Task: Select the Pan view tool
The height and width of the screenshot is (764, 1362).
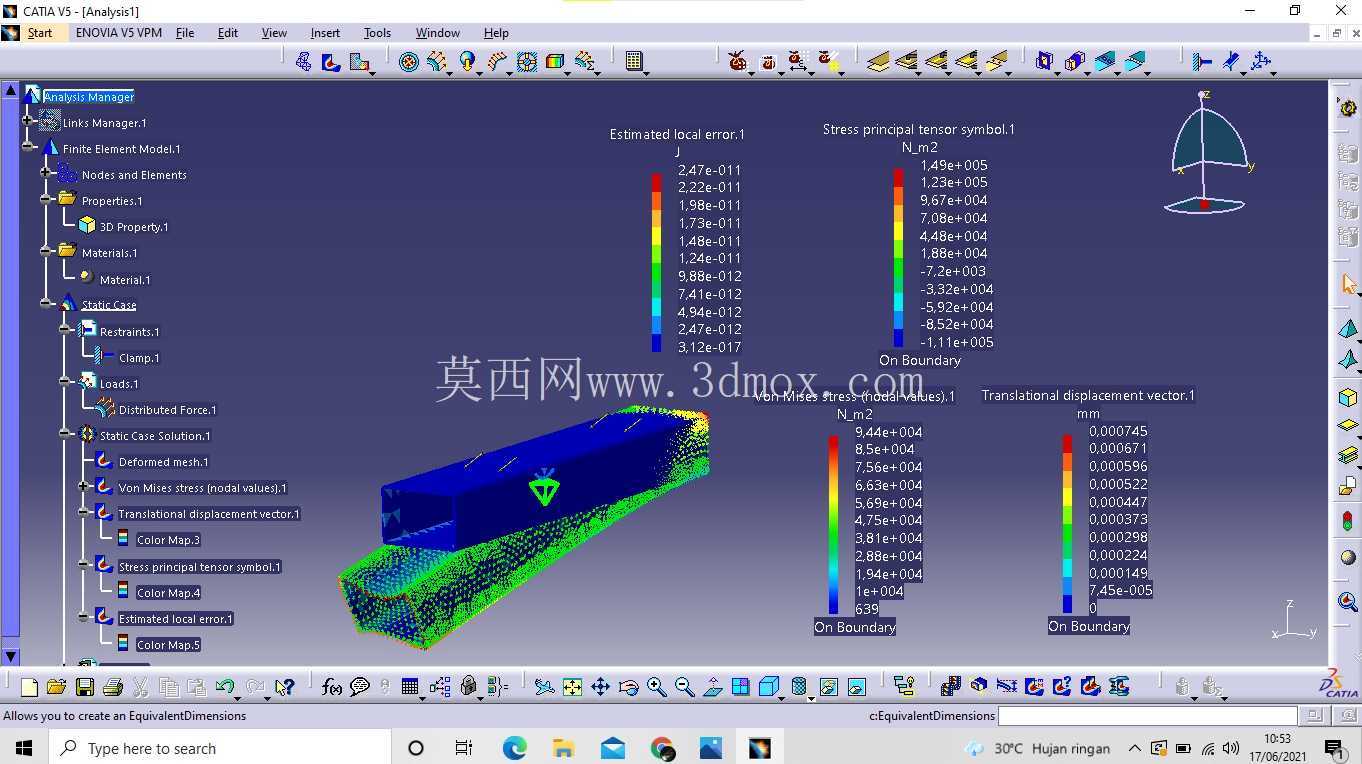Action: (600, 687)
